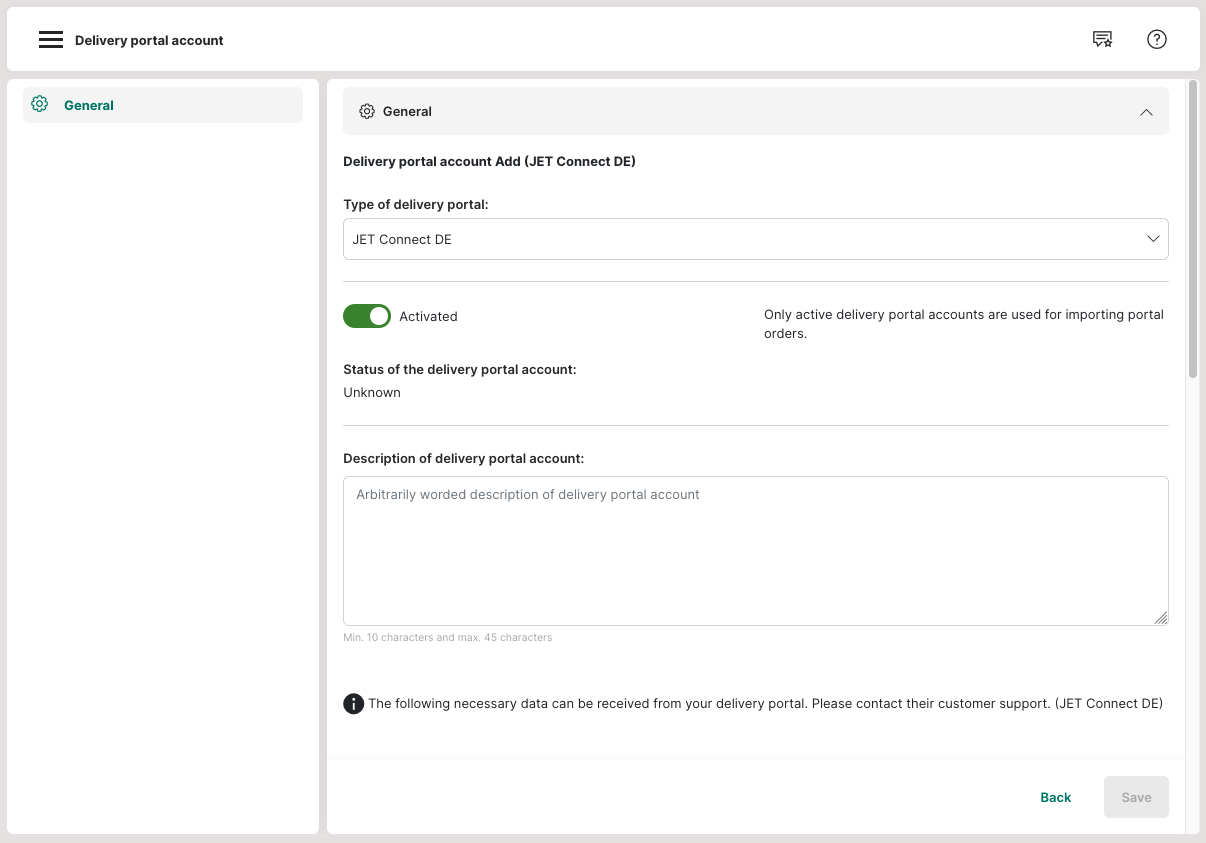Image resolution: width=1206 pixels, height=843 pixels.
Task: Click the Type of delivery portal label
Action: (415, 204)
